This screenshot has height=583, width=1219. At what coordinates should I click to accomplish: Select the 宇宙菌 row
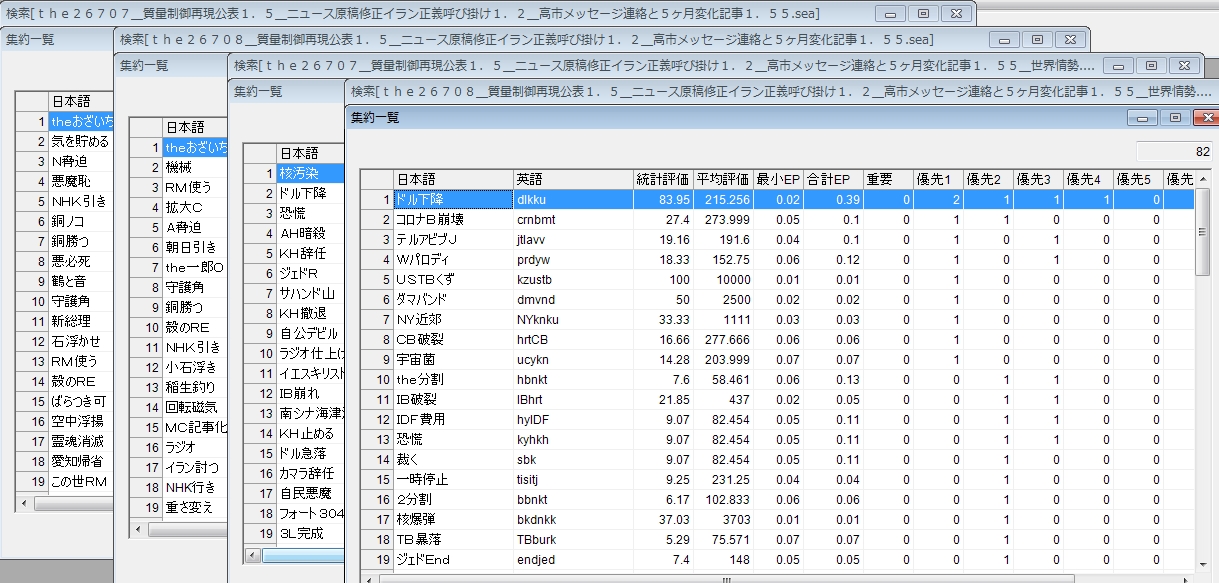tap(777, 359)
